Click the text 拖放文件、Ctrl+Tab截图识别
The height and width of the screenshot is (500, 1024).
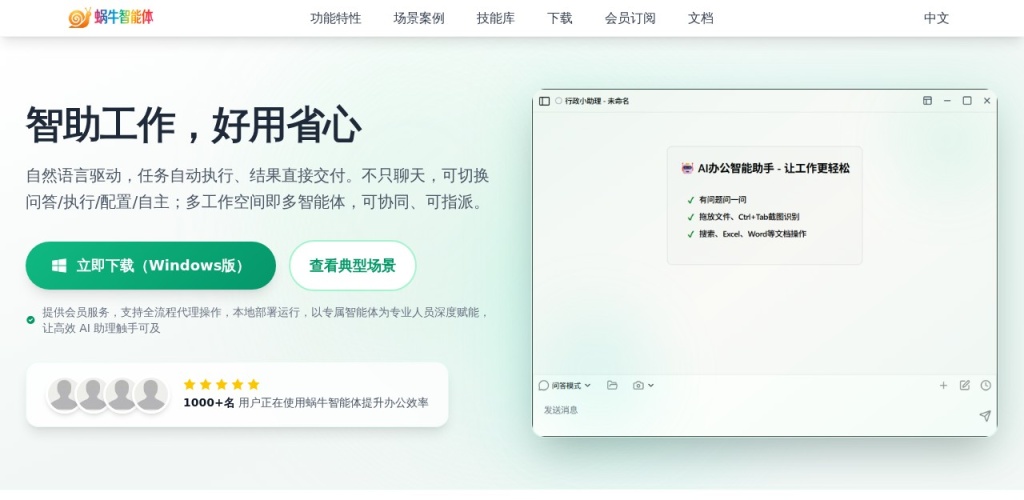(749, 217)
